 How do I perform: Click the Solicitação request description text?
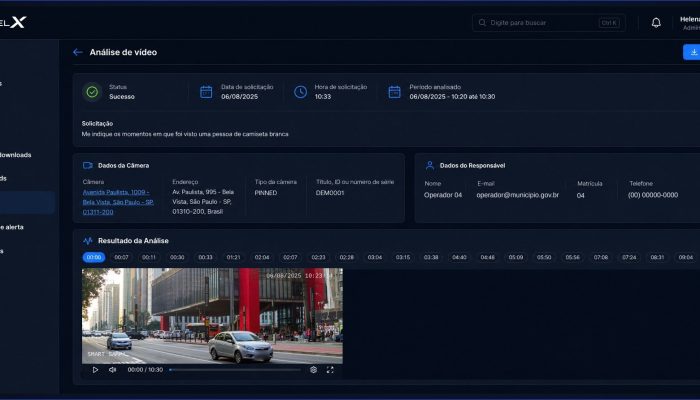(x=185, y=134)
